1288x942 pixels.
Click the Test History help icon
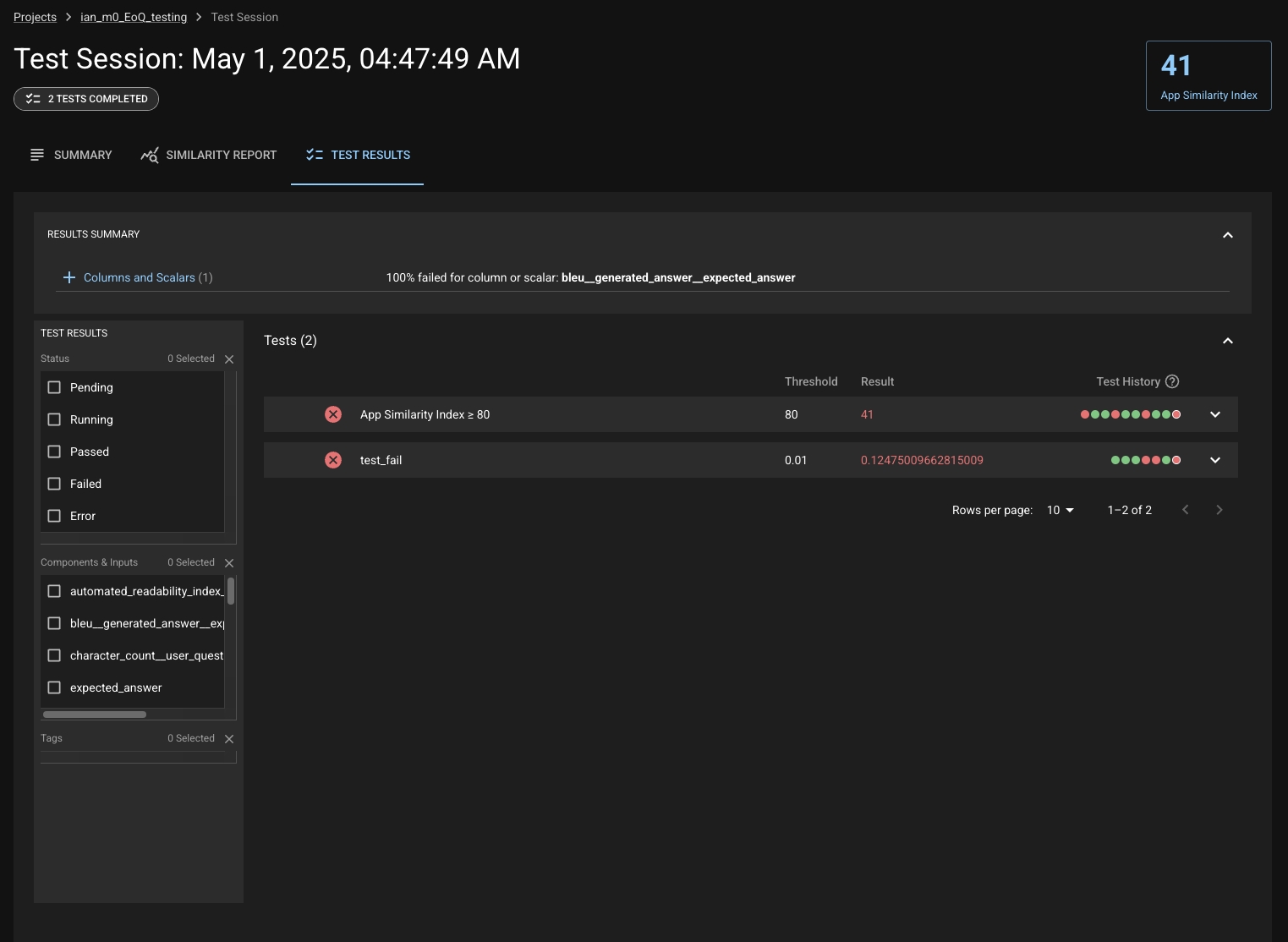1172,381
